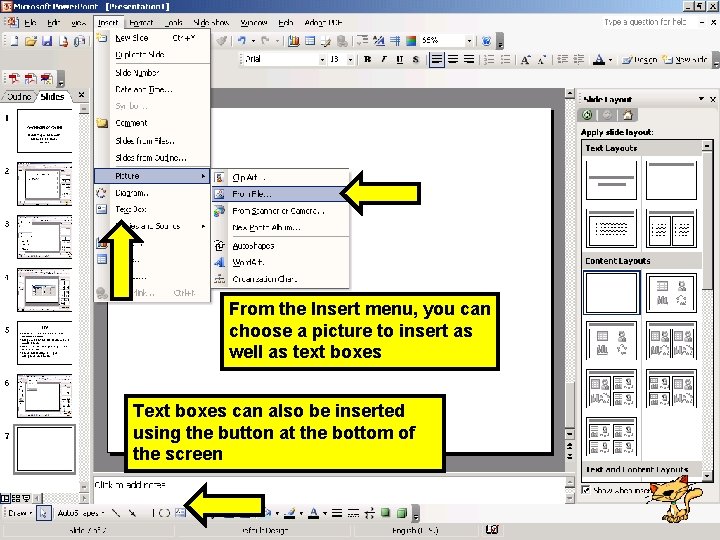This screenshot has height=540, width=720.
Task: Select WordArt from Picture submenu
Action: (x=281, y=262)
